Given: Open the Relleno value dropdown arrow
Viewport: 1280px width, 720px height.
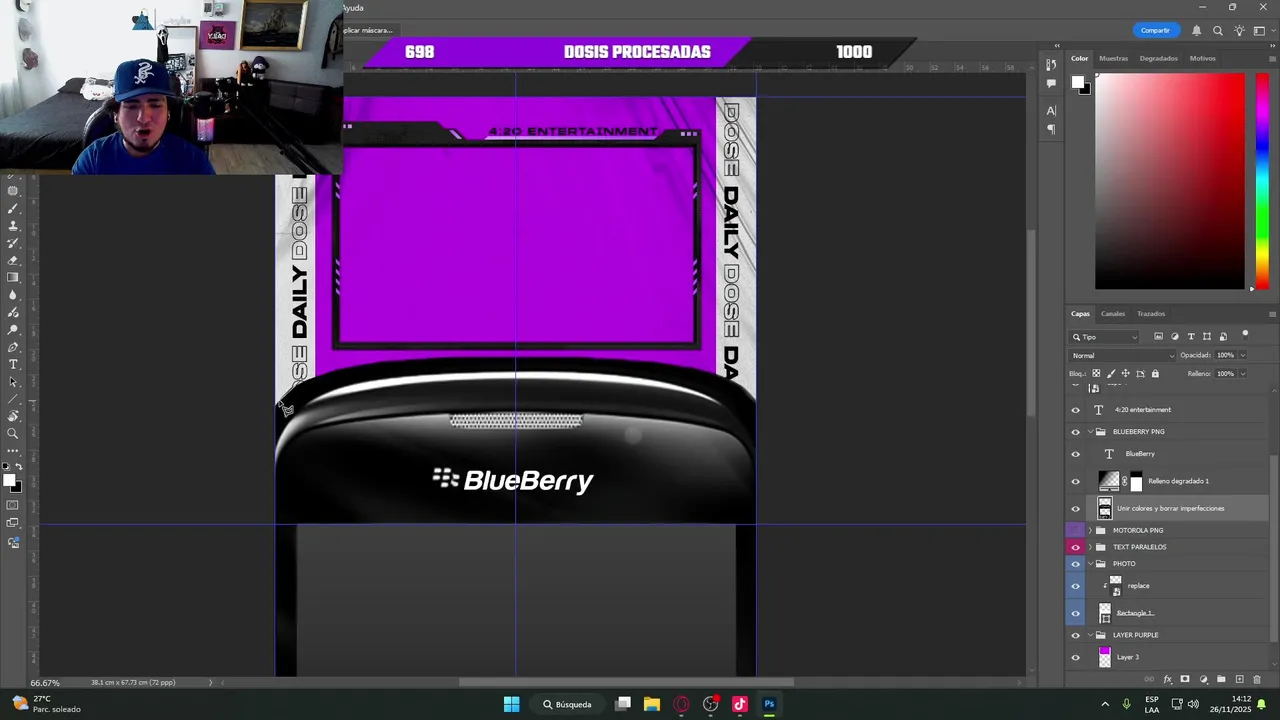Looking at the screenshot, I should click(x=1243, y=374).
